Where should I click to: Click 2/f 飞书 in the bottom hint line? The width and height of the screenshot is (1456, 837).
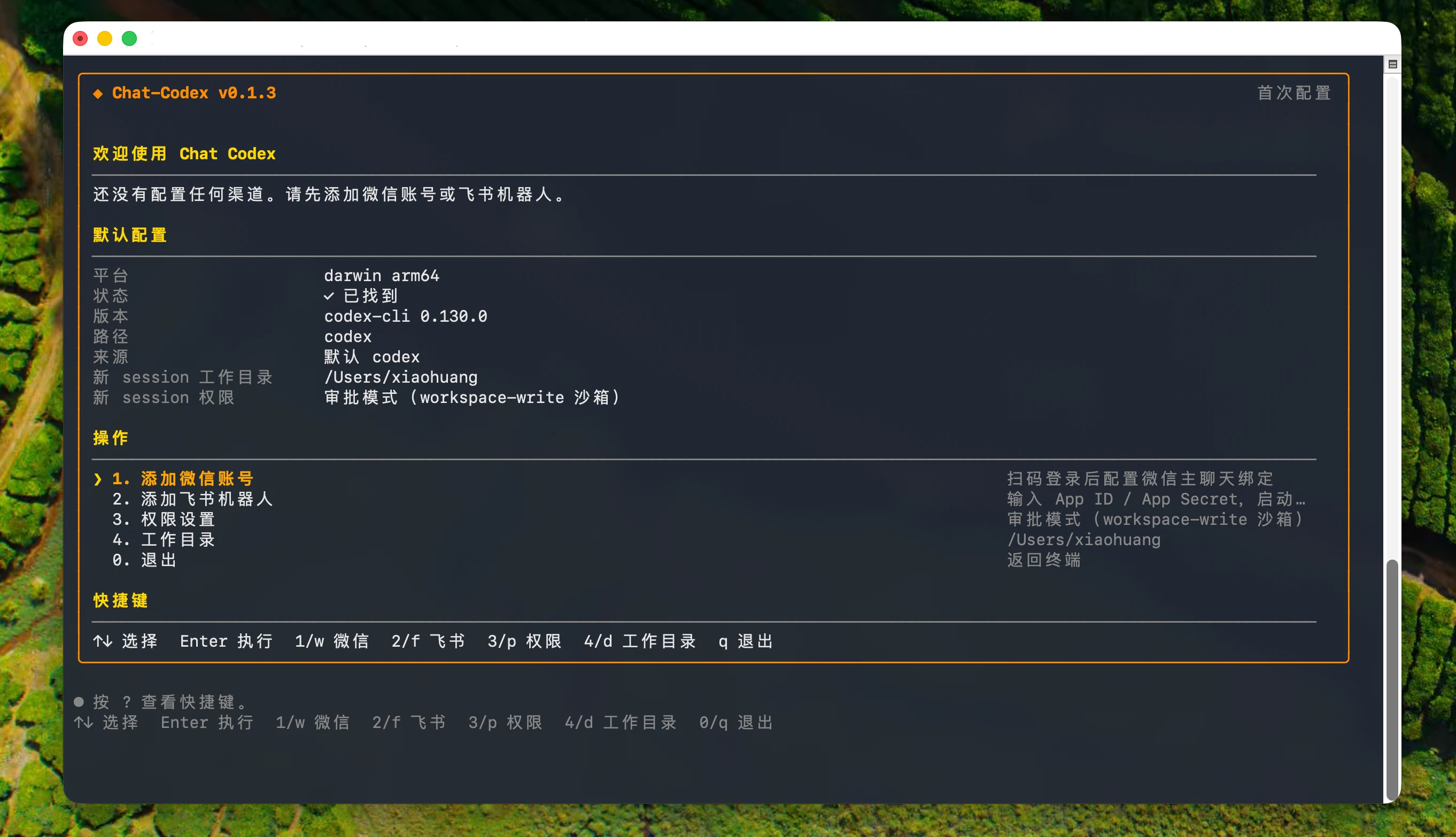click(409, 723)
